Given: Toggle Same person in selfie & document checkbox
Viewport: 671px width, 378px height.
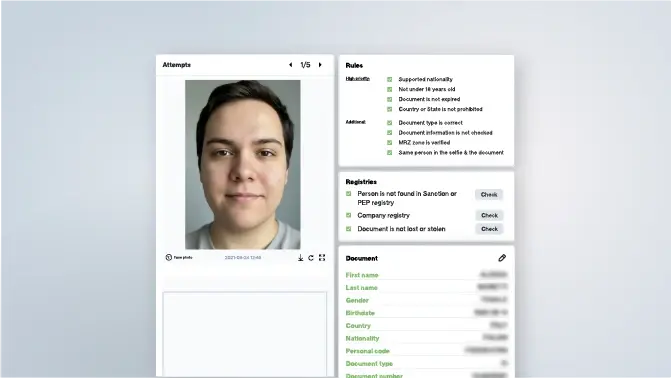Looking at the screenshot, I should [389, 152].
